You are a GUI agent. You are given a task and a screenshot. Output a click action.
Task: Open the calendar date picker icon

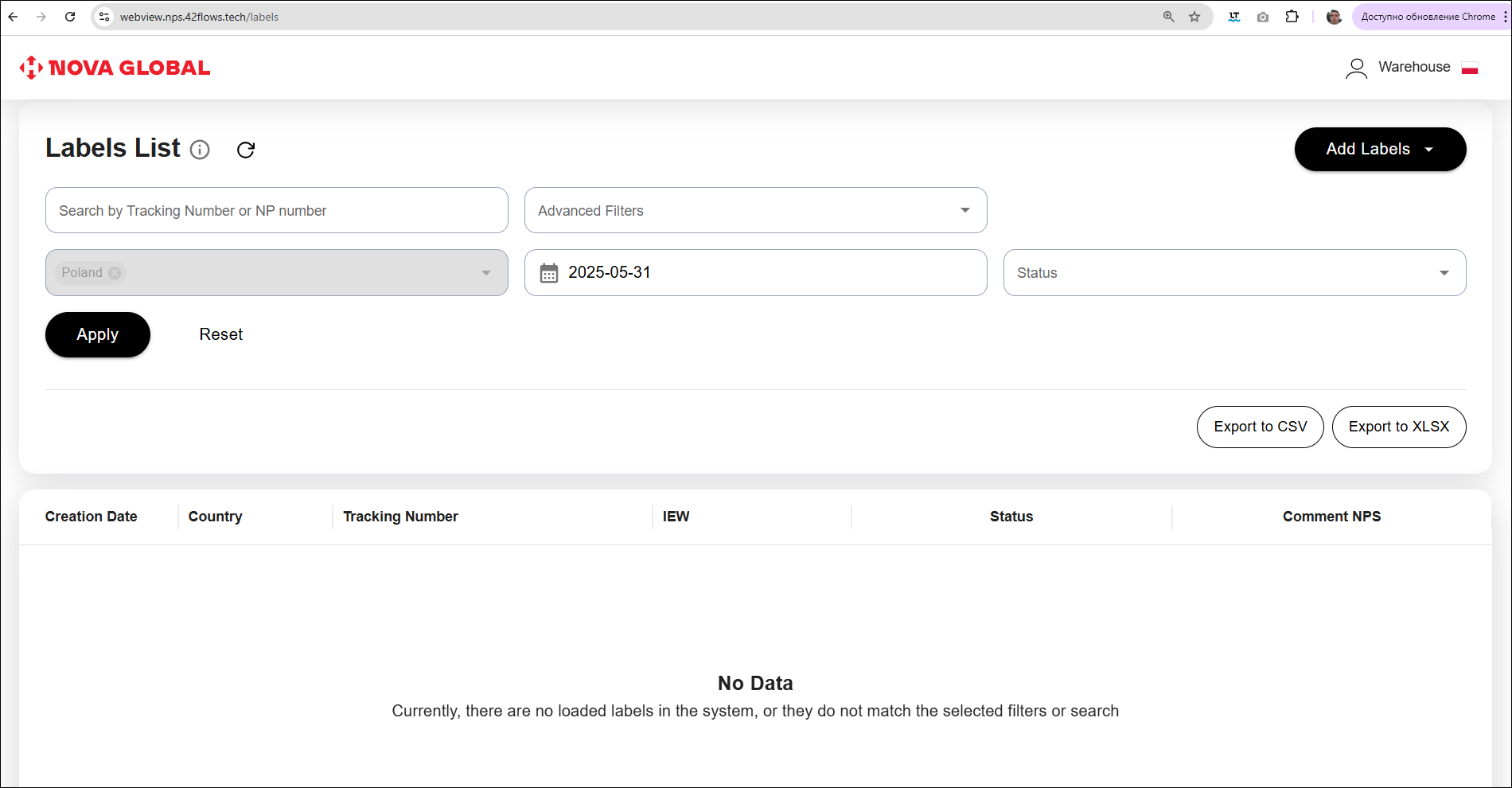(549, 273)
